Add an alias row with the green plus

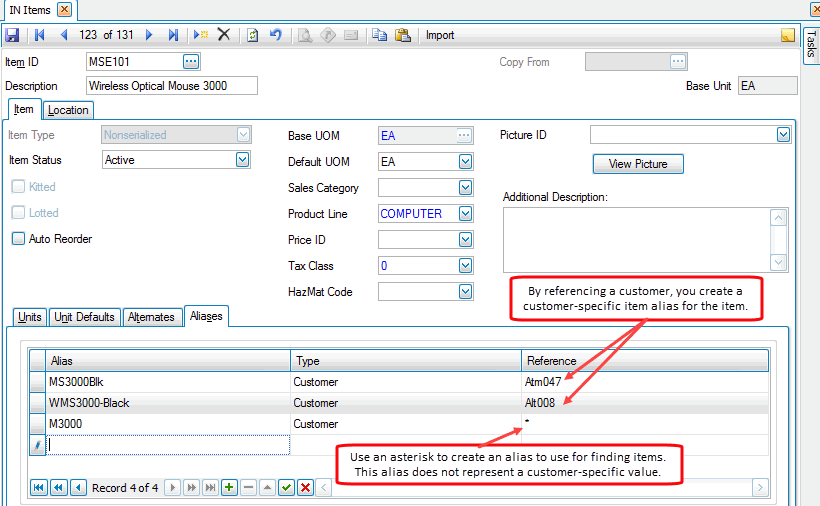click(x=229, y=488)
